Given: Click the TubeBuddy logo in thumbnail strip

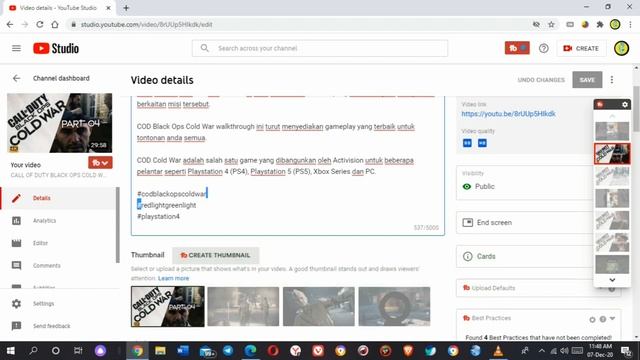Looking at the screenshot, I should point(600,104).
